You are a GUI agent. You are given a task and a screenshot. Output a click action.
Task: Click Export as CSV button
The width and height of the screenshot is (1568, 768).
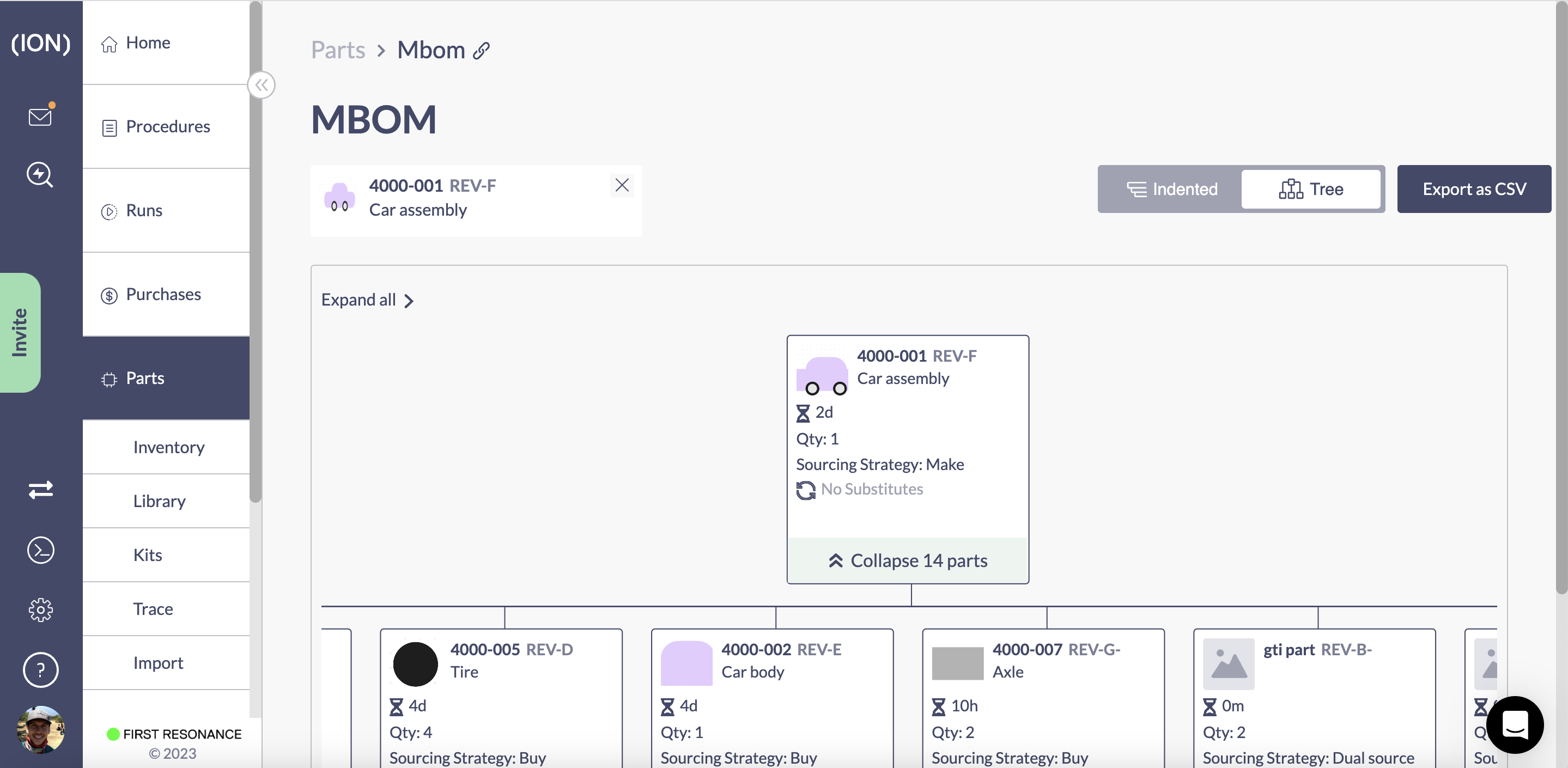[x=1474, y=189]
